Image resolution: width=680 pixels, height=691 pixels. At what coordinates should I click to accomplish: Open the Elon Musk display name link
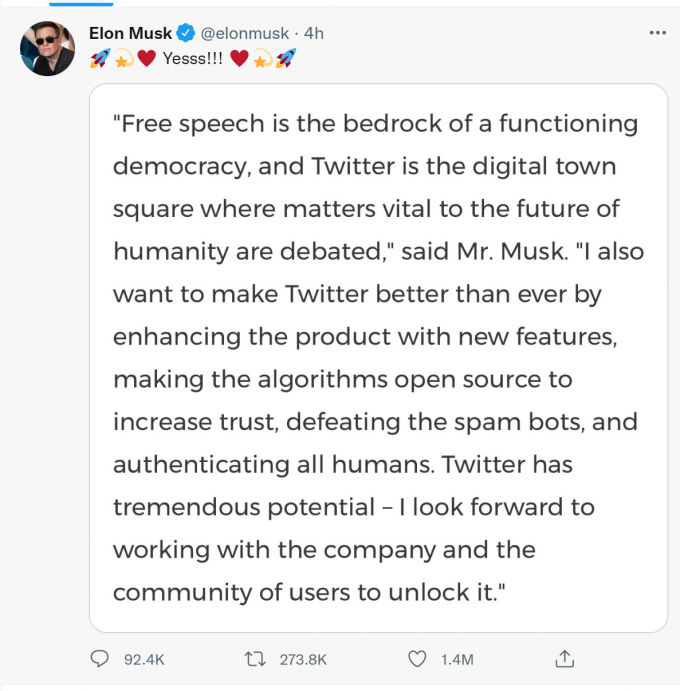[130, 33]
